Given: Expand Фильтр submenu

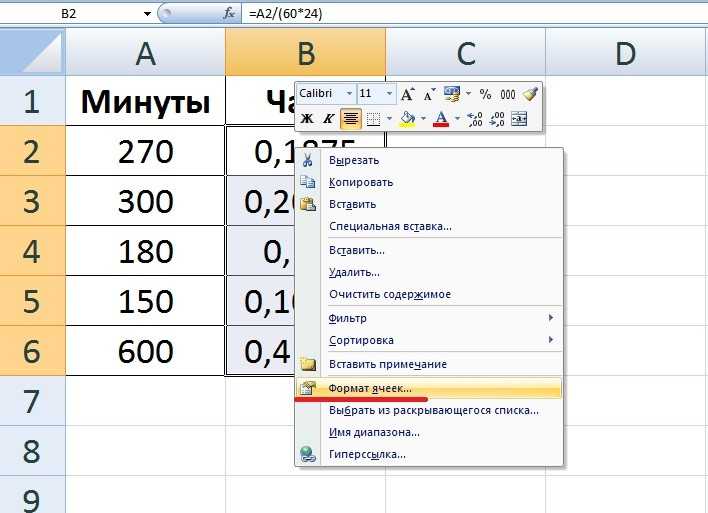Looking at the screenshot, I should (x=429, y=318).
